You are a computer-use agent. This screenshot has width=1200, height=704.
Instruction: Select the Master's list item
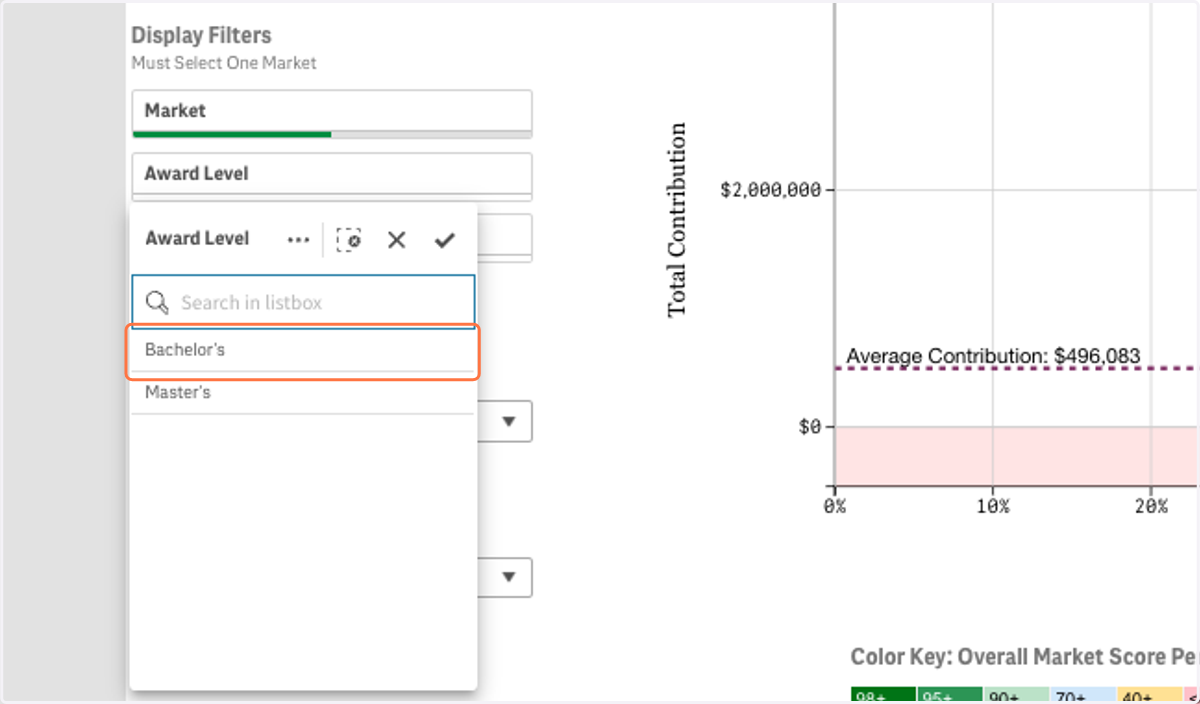[x=303, y=393]
